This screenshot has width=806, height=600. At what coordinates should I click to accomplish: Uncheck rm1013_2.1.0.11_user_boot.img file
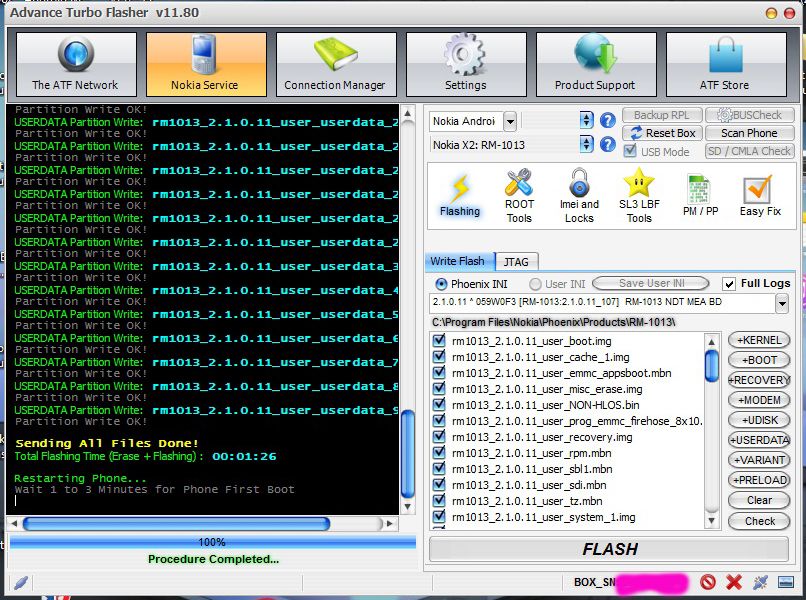pos(439,341)
